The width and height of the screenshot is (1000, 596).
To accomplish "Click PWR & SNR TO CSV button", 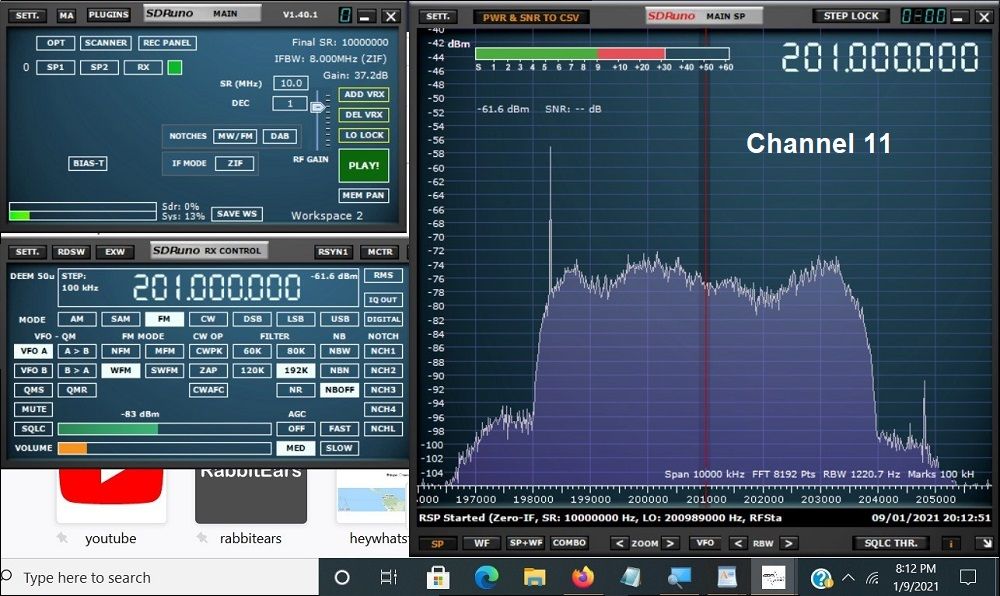I will 531,17.
